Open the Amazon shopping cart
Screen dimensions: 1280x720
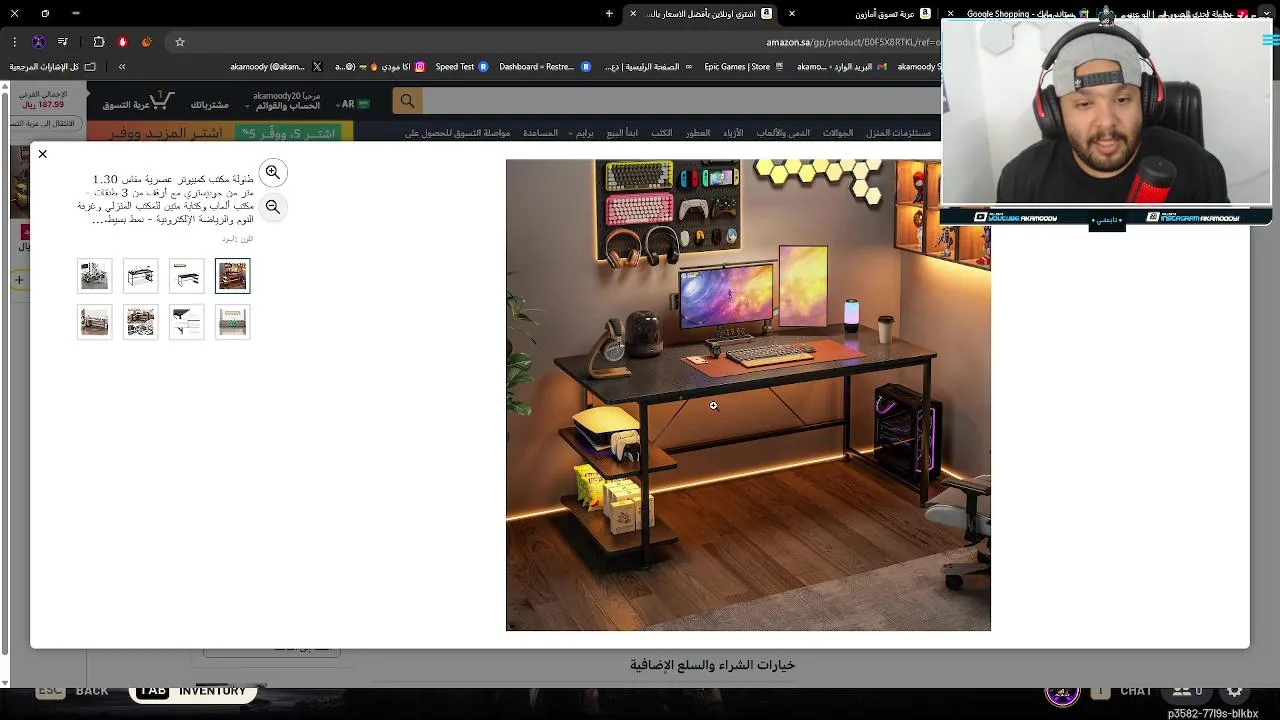[138, 101]
